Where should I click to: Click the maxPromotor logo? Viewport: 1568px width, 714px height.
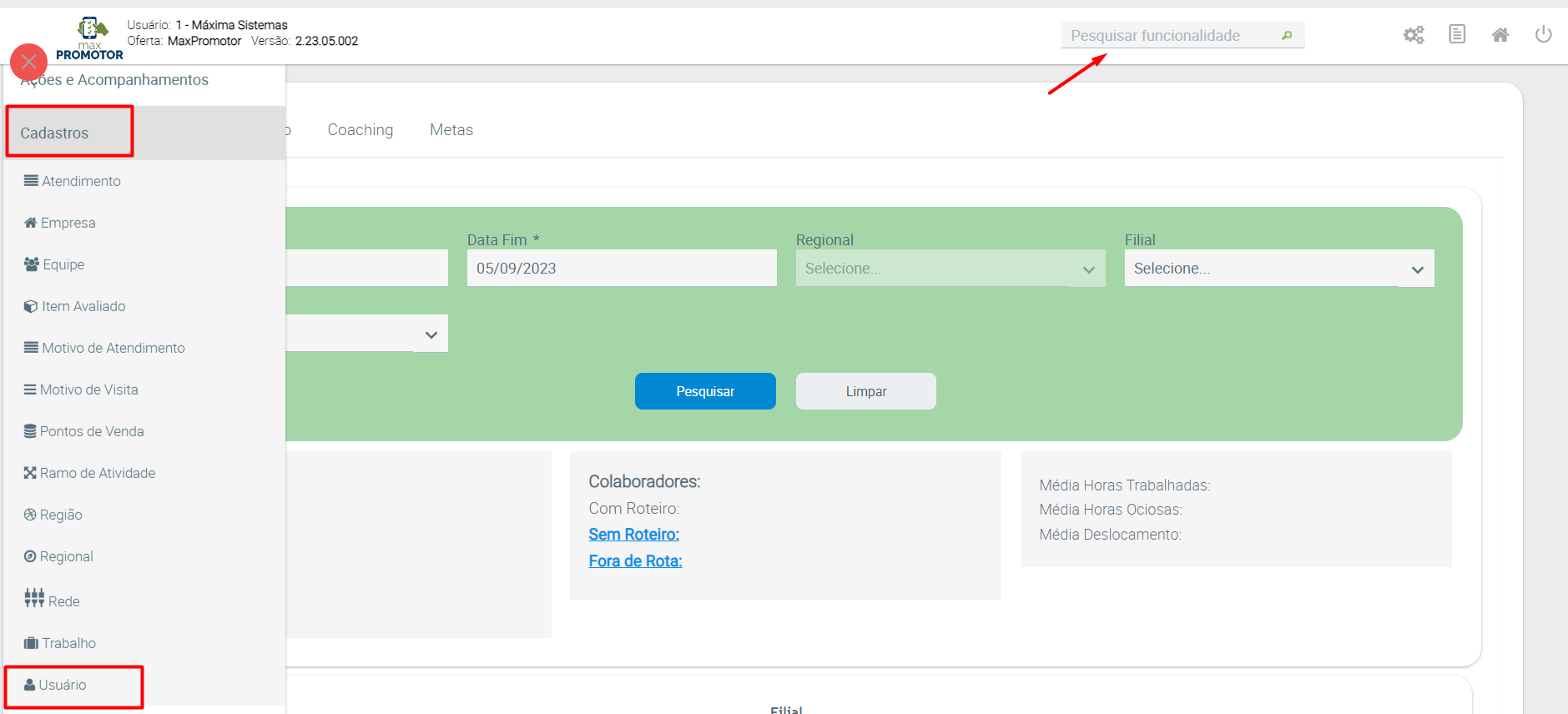click(90, 38)
